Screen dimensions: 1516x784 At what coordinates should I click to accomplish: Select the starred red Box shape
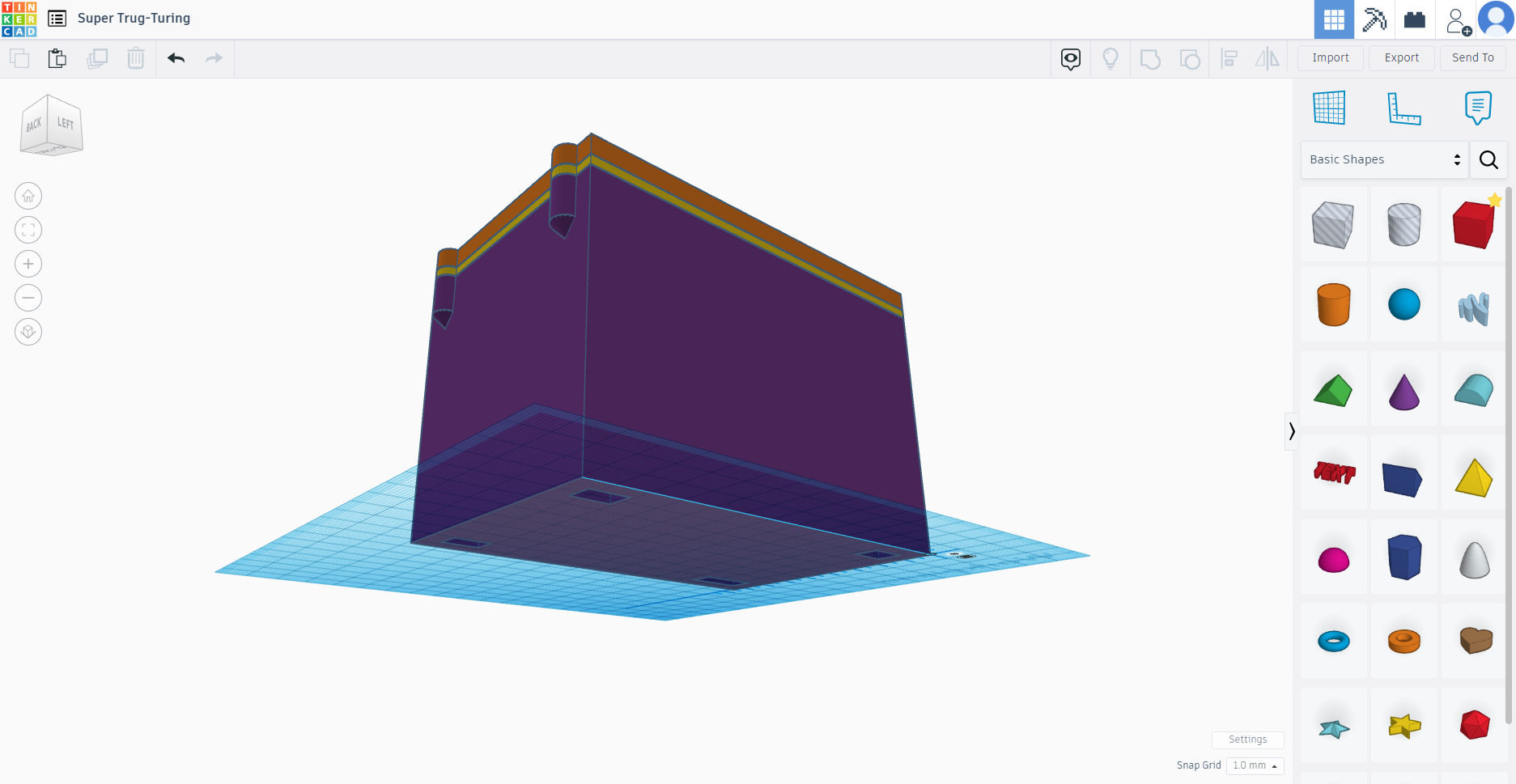point(1473,225)
